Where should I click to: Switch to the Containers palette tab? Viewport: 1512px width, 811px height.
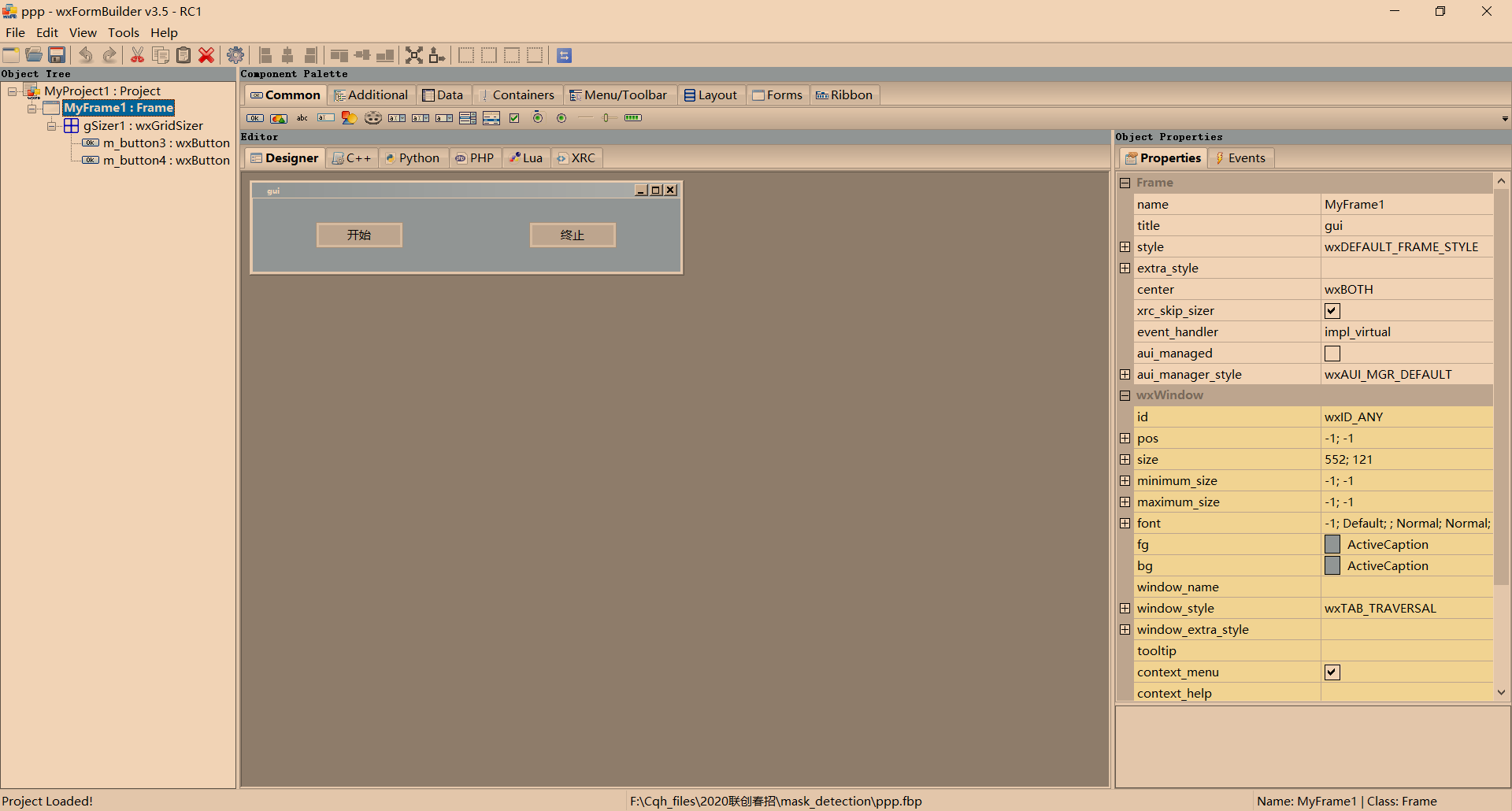(517, 95)
